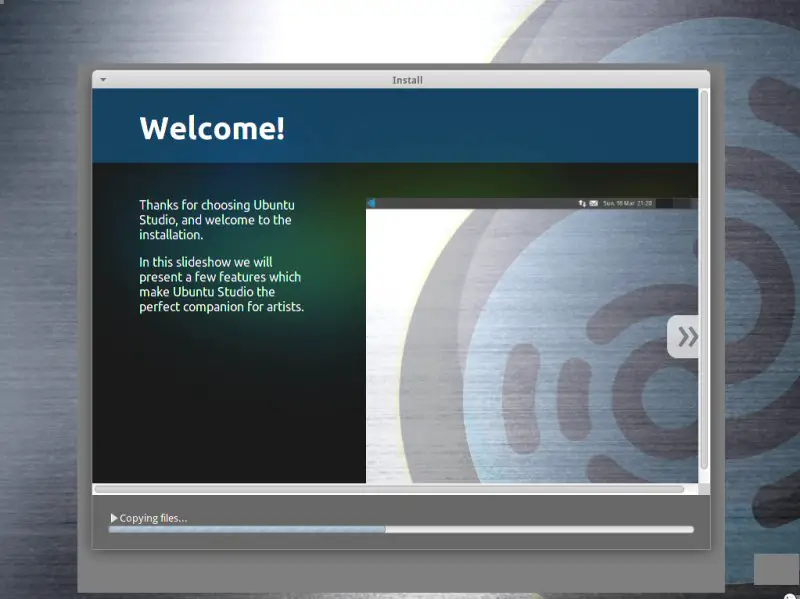
Task: Click the Welcome! slideshow heading
Action: pyautogui.click(x=212, y=128)
